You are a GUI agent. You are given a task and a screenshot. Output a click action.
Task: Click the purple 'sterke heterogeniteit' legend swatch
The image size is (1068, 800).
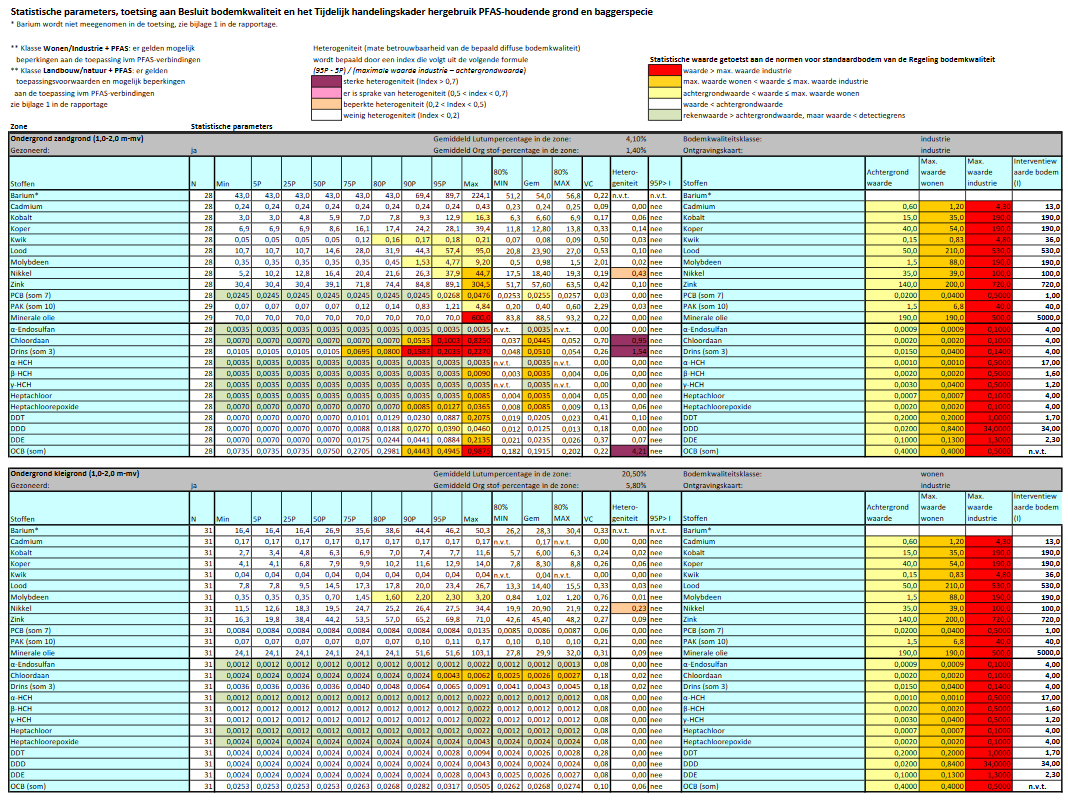point(327,82)
